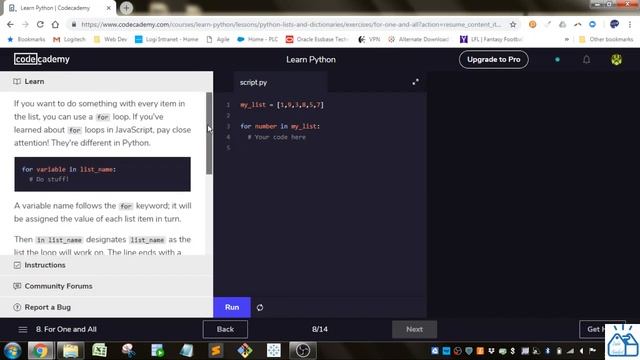Expand the Report a Bug section

pyautogui.click(x=106, y=307)
